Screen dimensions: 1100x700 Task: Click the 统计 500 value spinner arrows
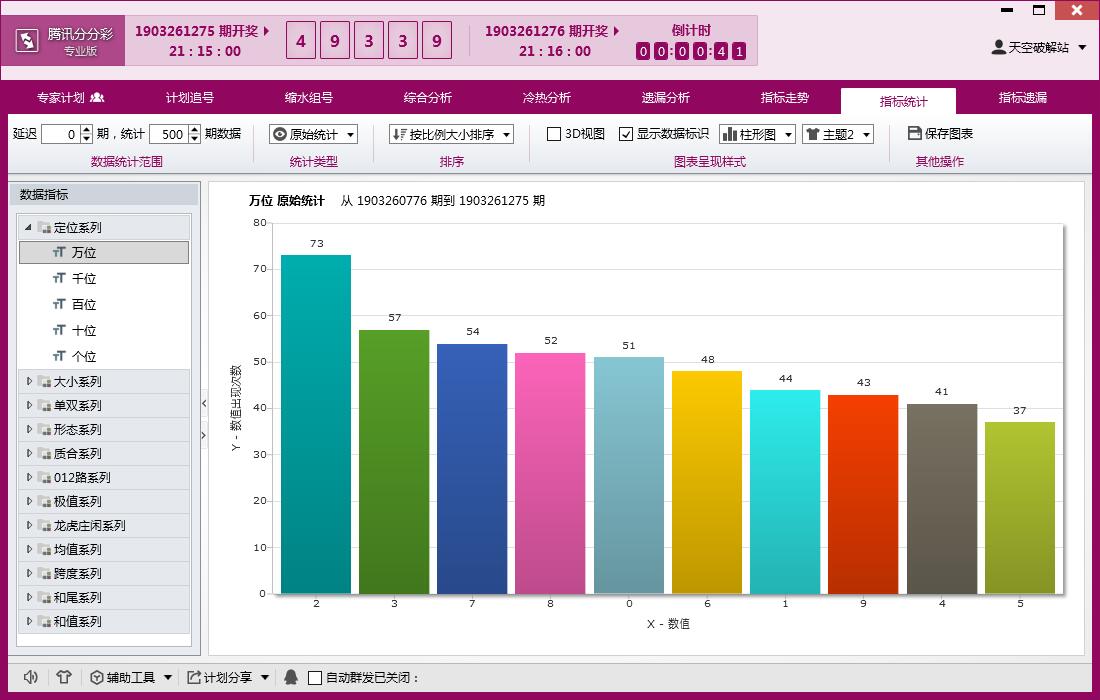point(195,134)
